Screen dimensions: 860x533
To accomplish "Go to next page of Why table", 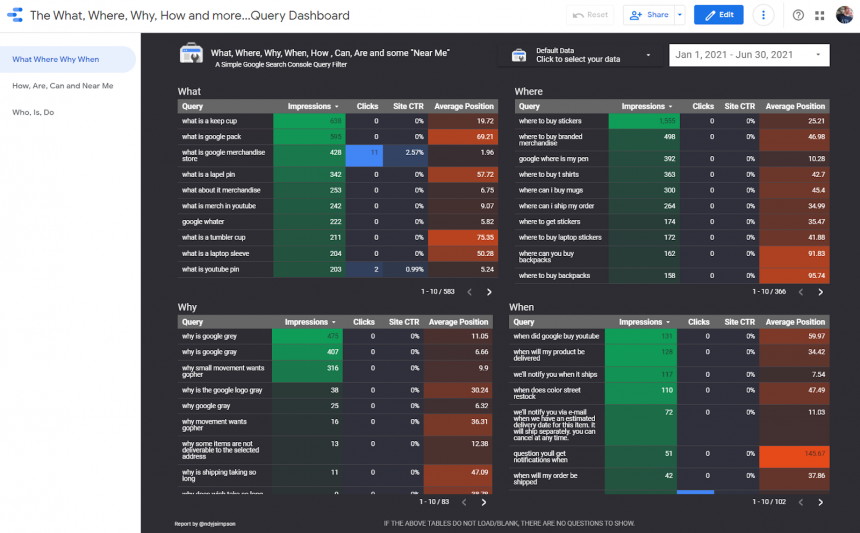I will (484, 502).
